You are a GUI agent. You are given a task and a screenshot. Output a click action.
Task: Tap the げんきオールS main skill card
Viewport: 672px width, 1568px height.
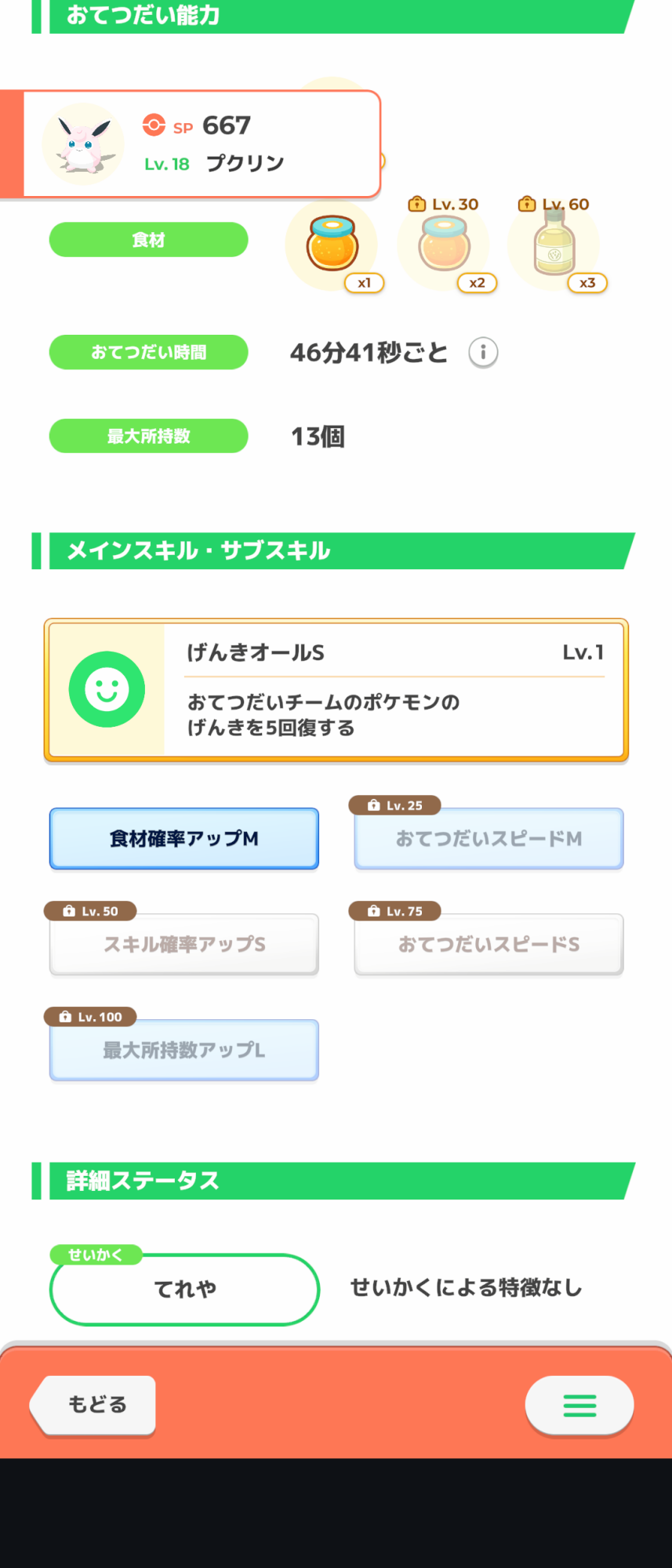click(336, 690)
